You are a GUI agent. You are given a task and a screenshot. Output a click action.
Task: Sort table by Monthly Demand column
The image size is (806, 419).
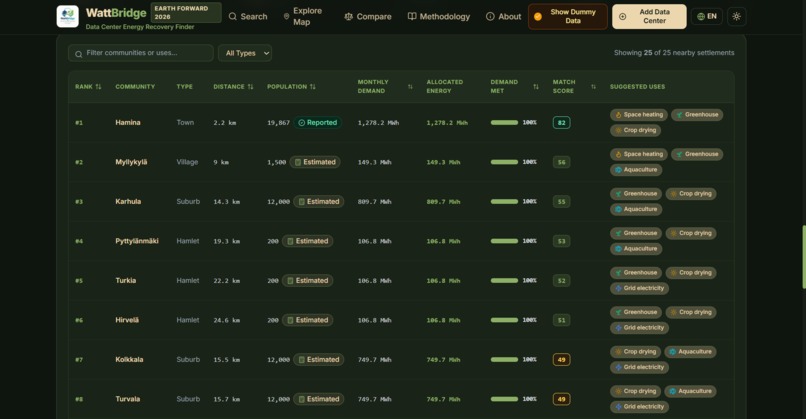tap(385, 86)
